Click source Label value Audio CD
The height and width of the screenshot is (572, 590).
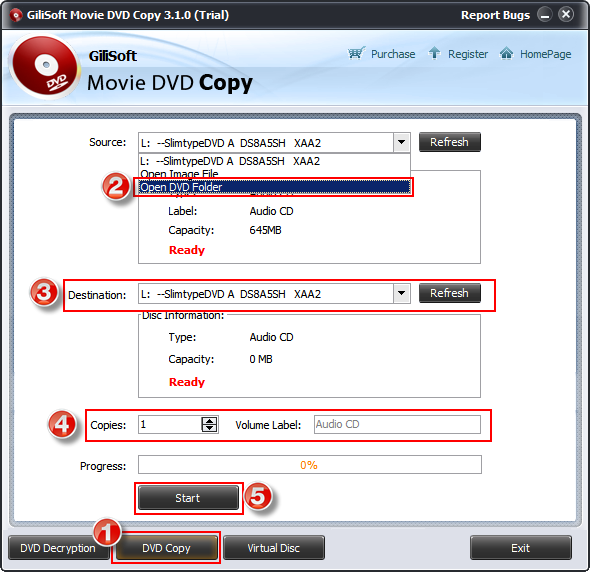click(271, 211)
